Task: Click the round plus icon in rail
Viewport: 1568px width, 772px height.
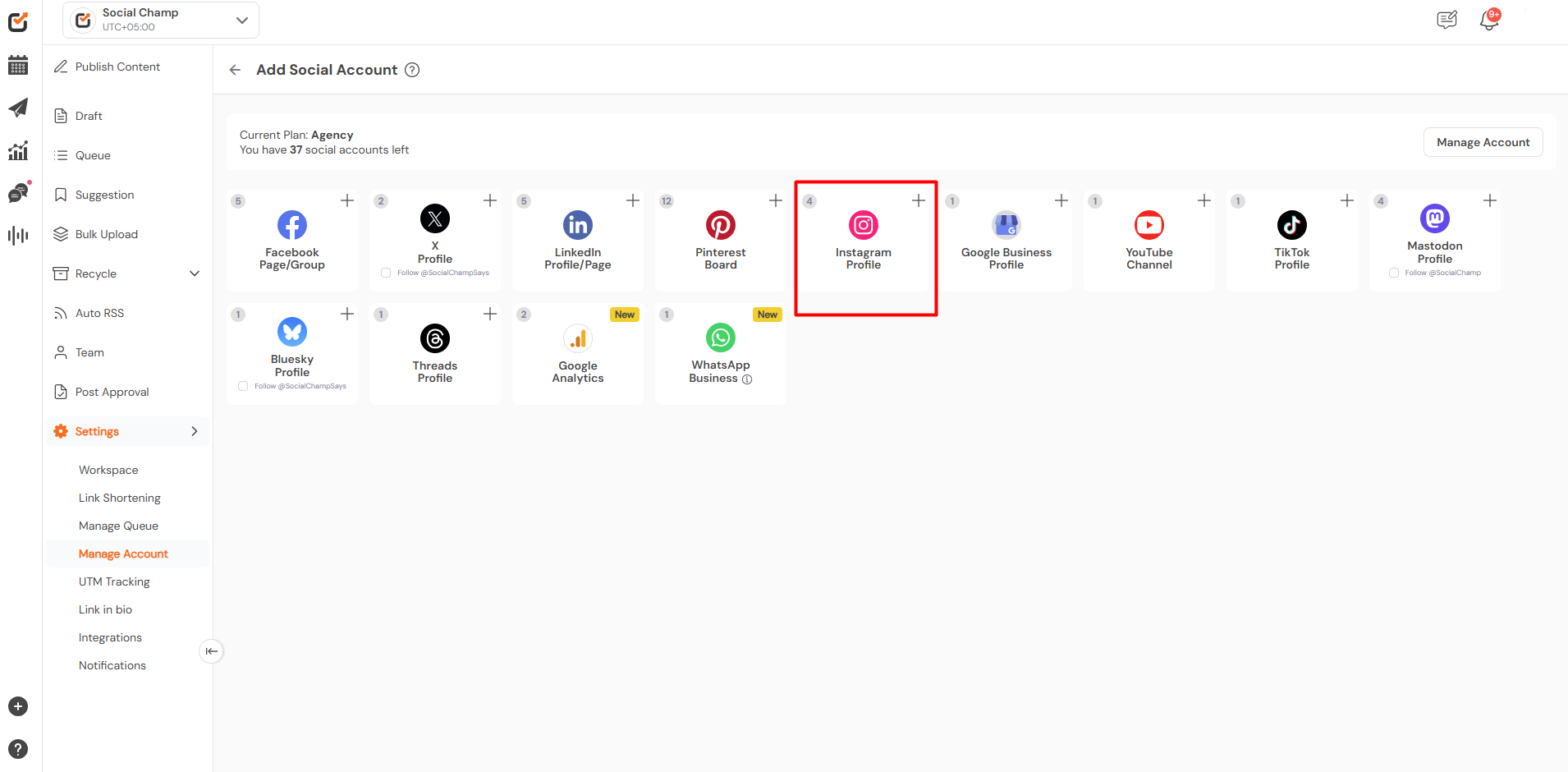Action: (18, 706)
